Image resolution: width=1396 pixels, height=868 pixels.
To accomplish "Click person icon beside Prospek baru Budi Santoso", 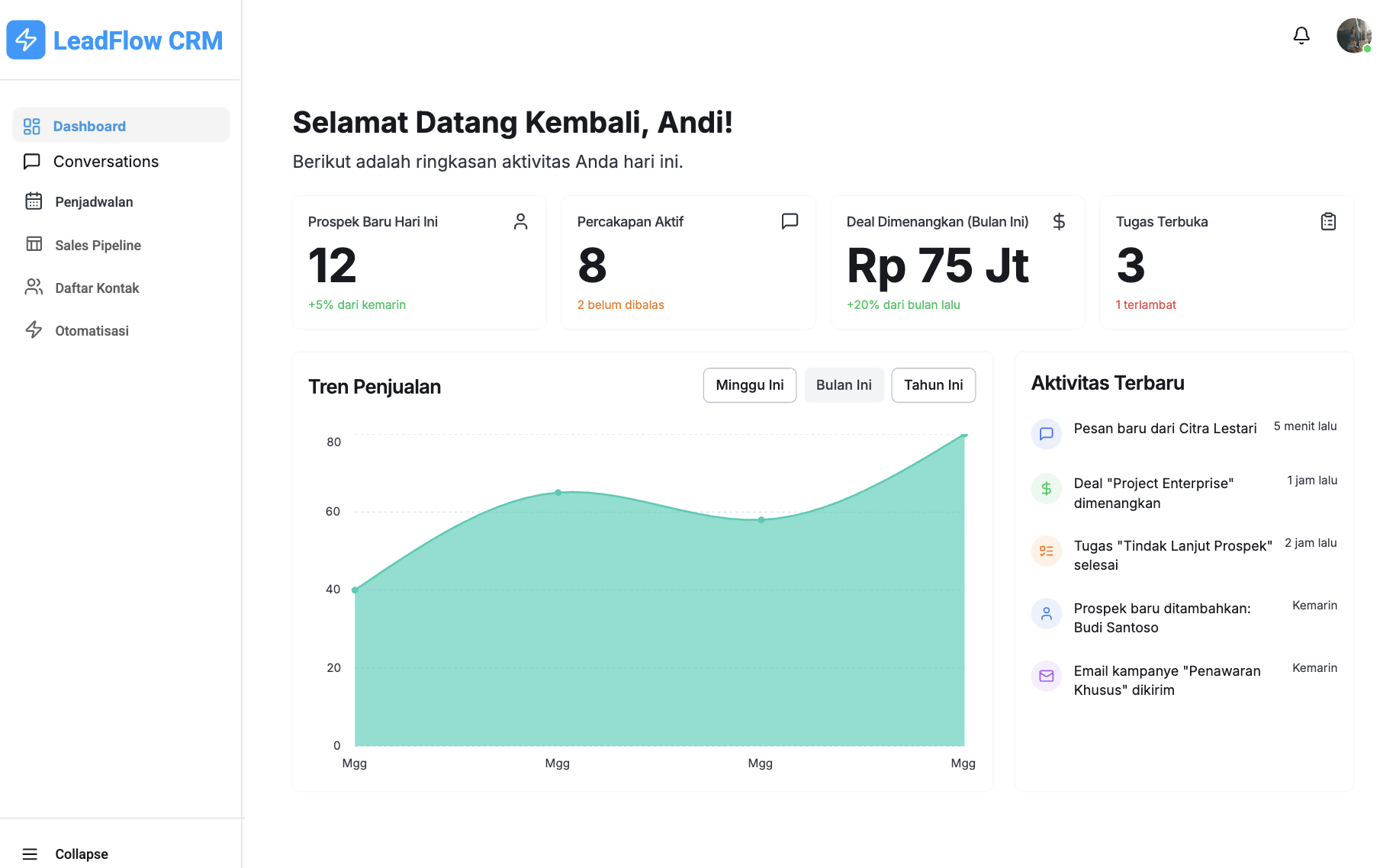I will (1047, 613).
